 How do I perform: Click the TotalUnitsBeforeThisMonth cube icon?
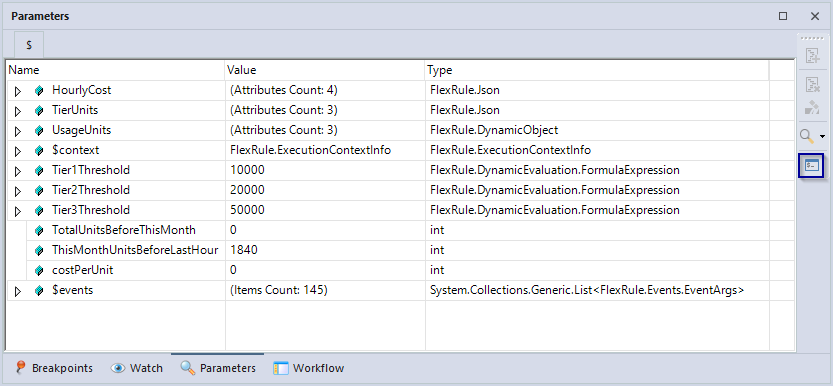pyautogui.click(x=39, y=231)
